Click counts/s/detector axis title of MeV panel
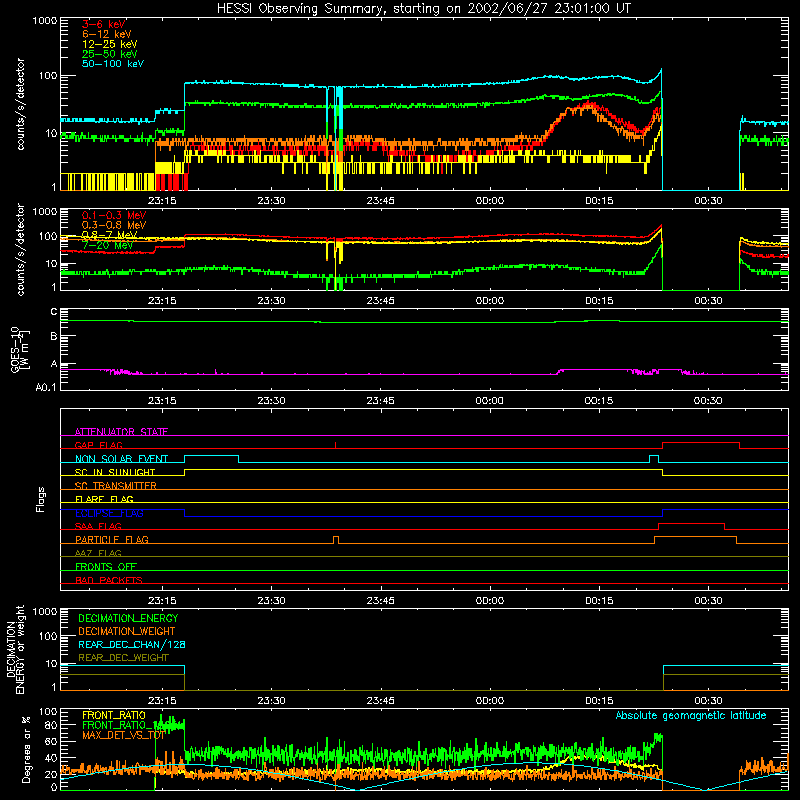Screen dimensions: 800x800 coord(20,249)
